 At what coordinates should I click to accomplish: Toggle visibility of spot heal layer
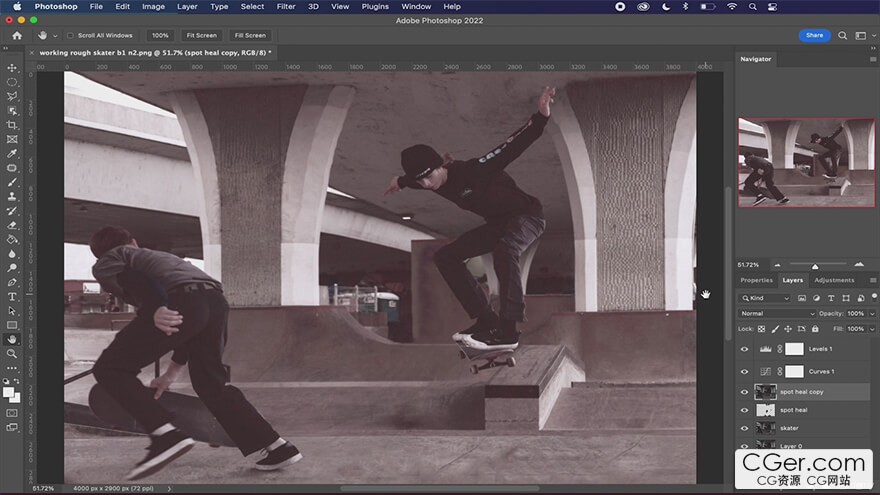(744, 410)
